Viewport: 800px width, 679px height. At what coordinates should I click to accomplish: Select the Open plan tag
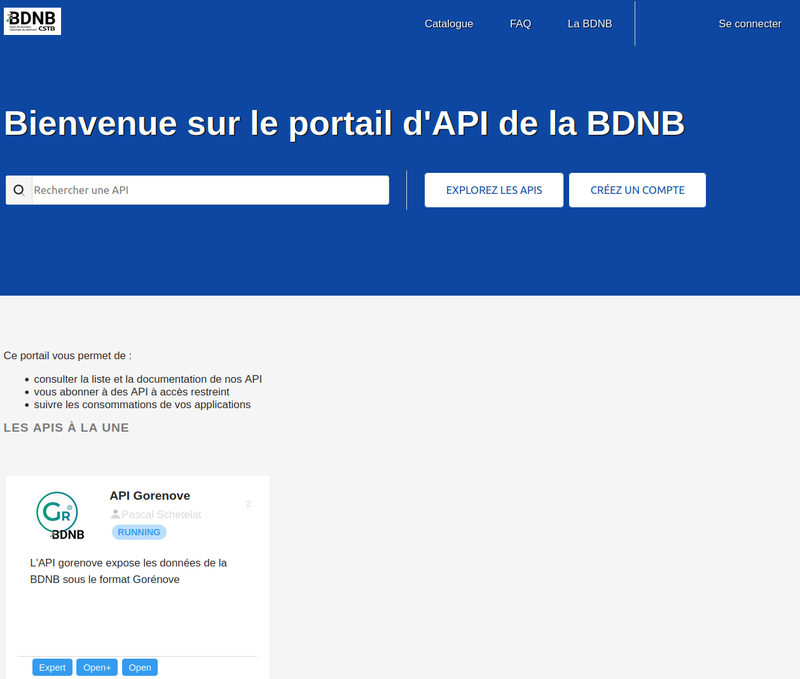139,667
